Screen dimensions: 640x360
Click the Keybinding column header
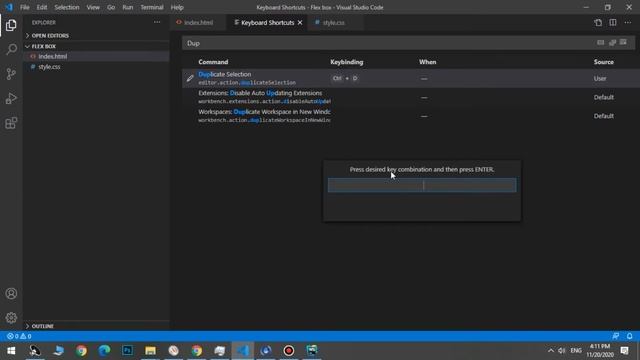(347, 62)
